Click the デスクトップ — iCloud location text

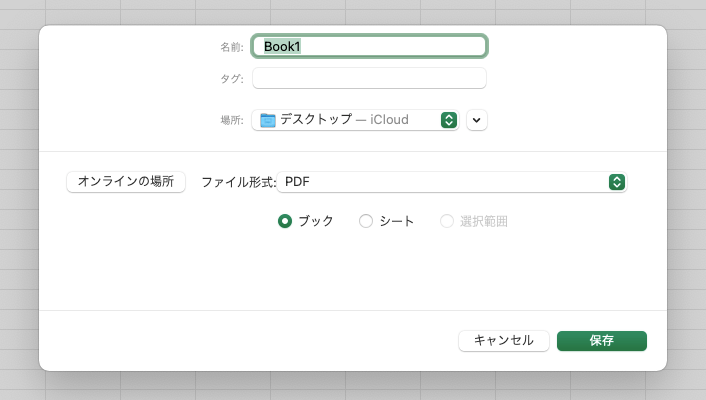(344, 120)
